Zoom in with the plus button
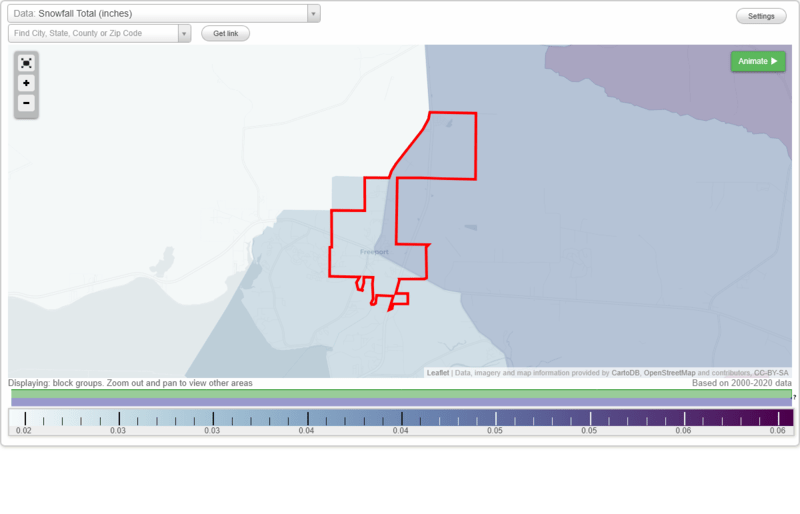Image resolution: width=800 pixels, height=514 pixels. tap(26, 83)
